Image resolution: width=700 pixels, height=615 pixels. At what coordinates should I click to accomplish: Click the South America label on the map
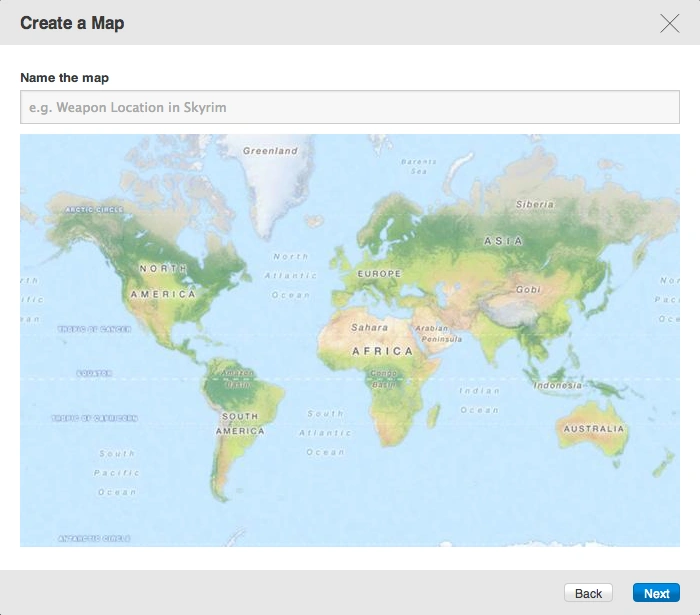point(240,423)
